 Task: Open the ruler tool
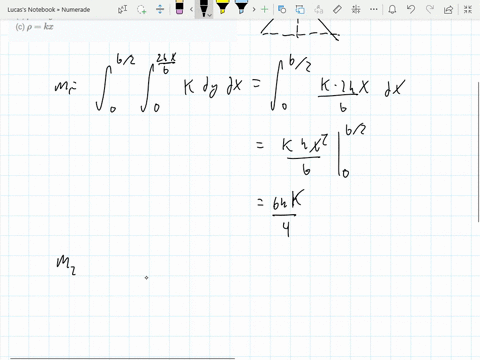[x=337, y=9]
